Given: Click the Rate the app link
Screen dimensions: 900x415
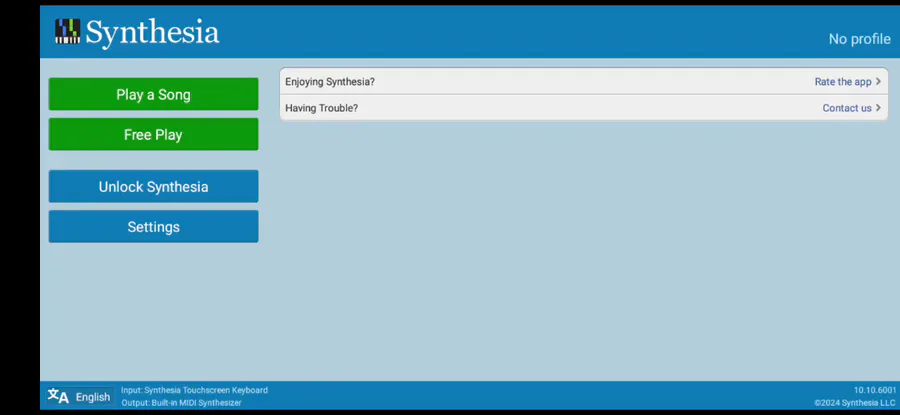Looking at the screenshot, I should [x=843, y=82].
